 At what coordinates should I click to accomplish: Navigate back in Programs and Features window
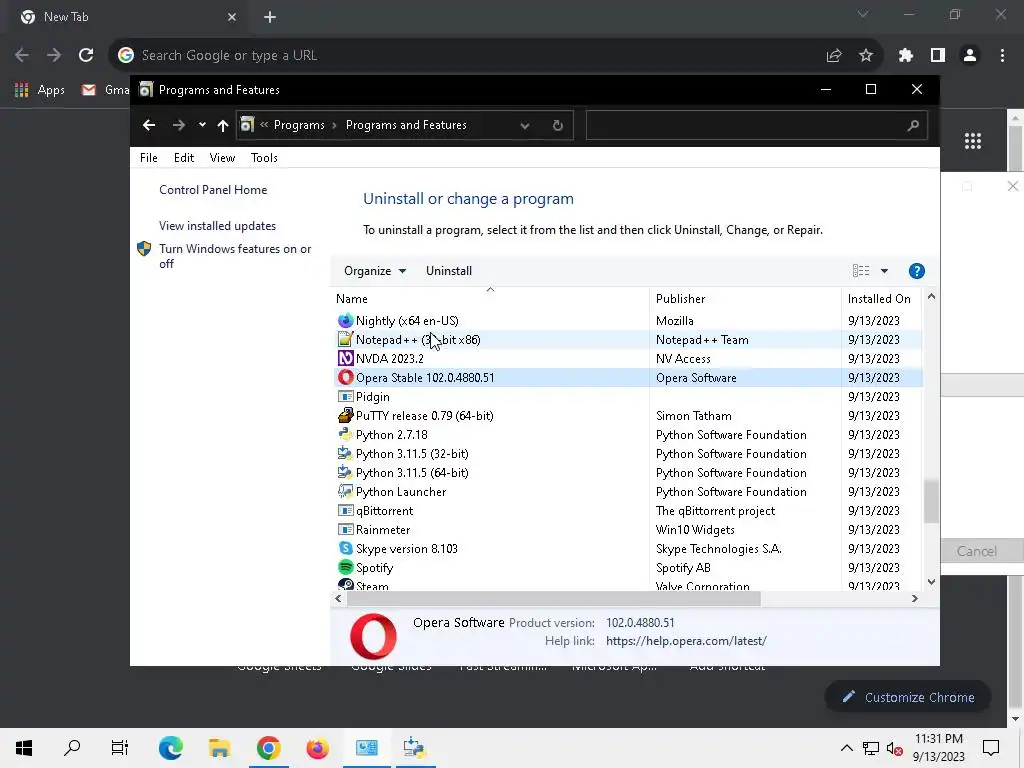(x=149, y=125)
